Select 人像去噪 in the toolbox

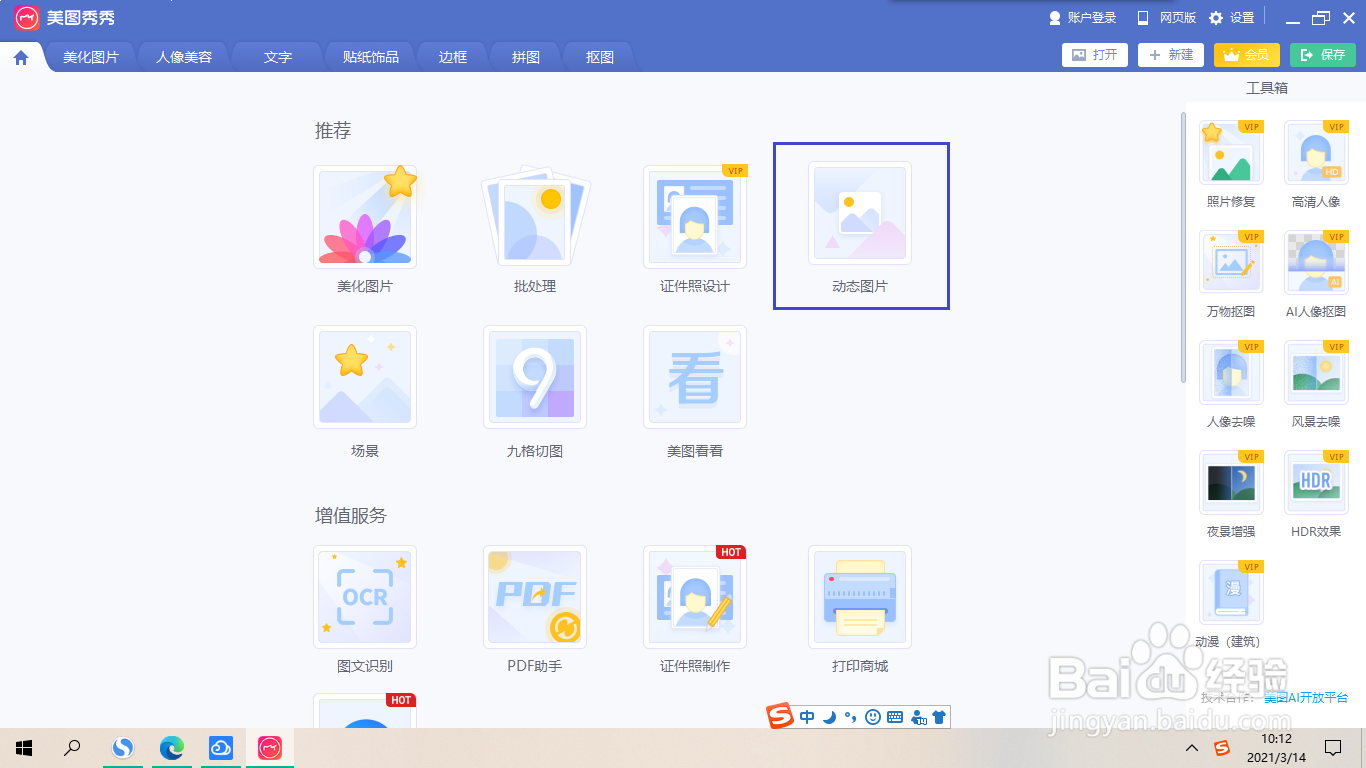[x=1231, y=373]
